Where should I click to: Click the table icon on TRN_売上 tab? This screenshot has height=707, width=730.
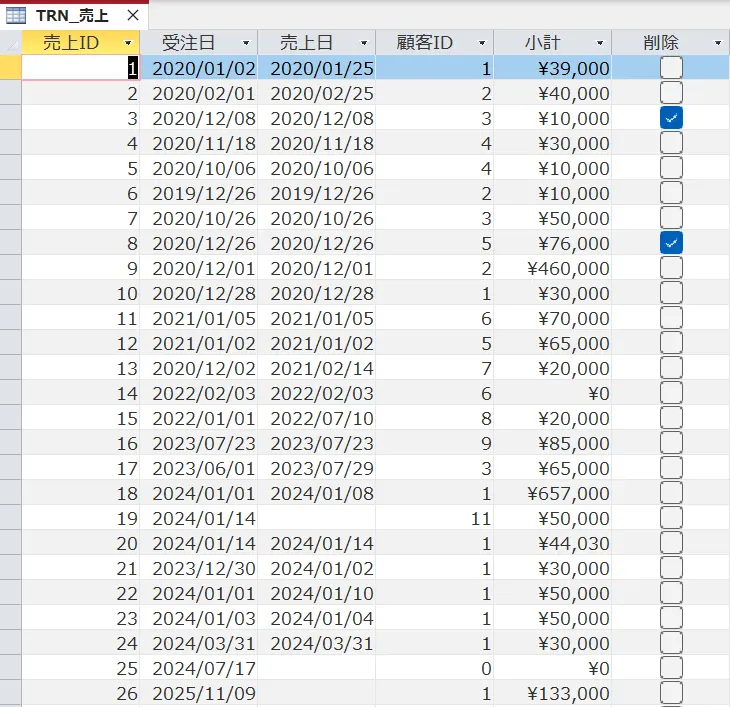point(16,16)
